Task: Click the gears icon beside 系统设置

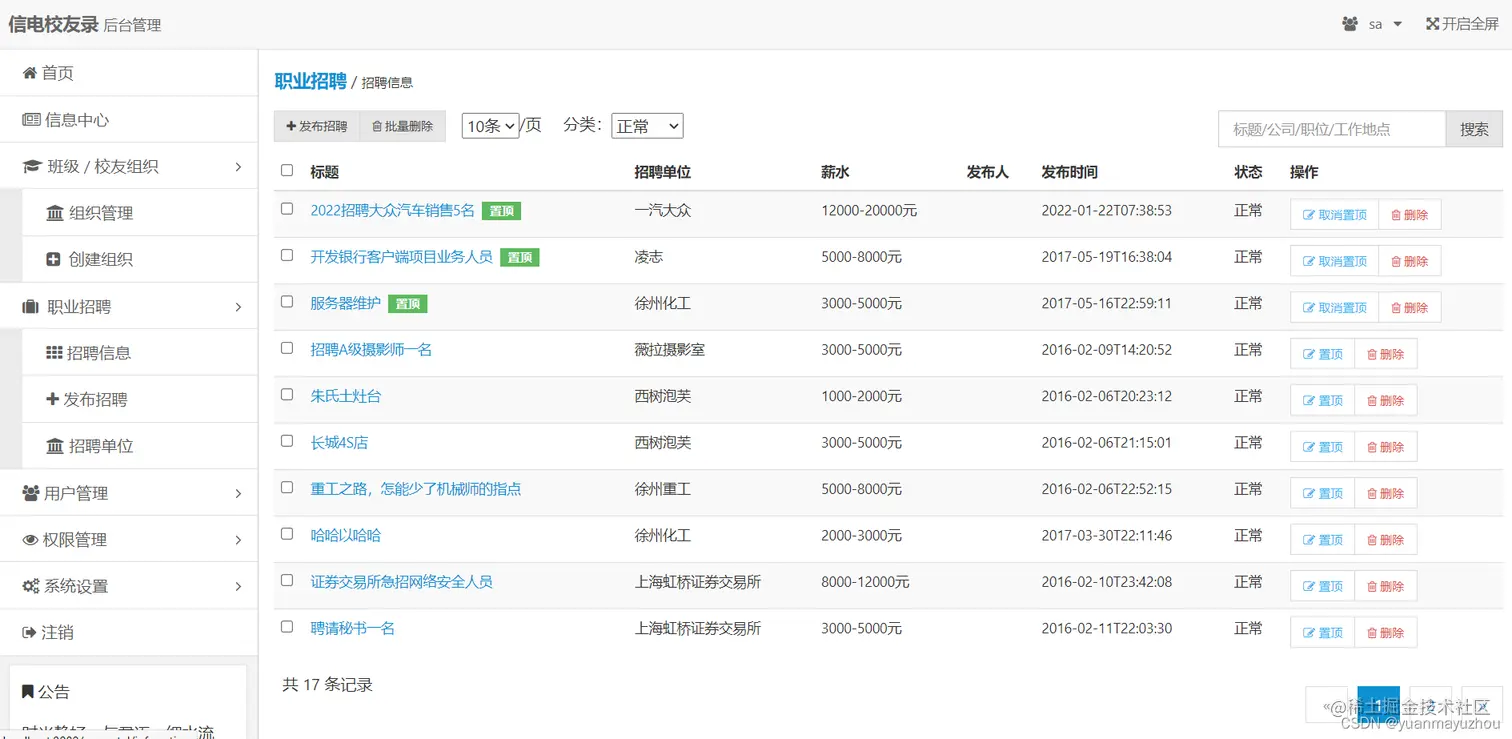Action: tap(31, 586)
